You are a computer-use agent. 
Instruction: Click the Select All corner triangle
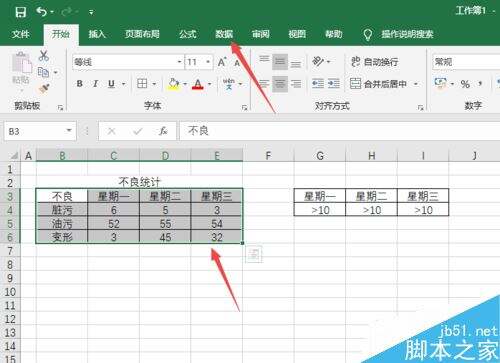[x=13, y=155]
